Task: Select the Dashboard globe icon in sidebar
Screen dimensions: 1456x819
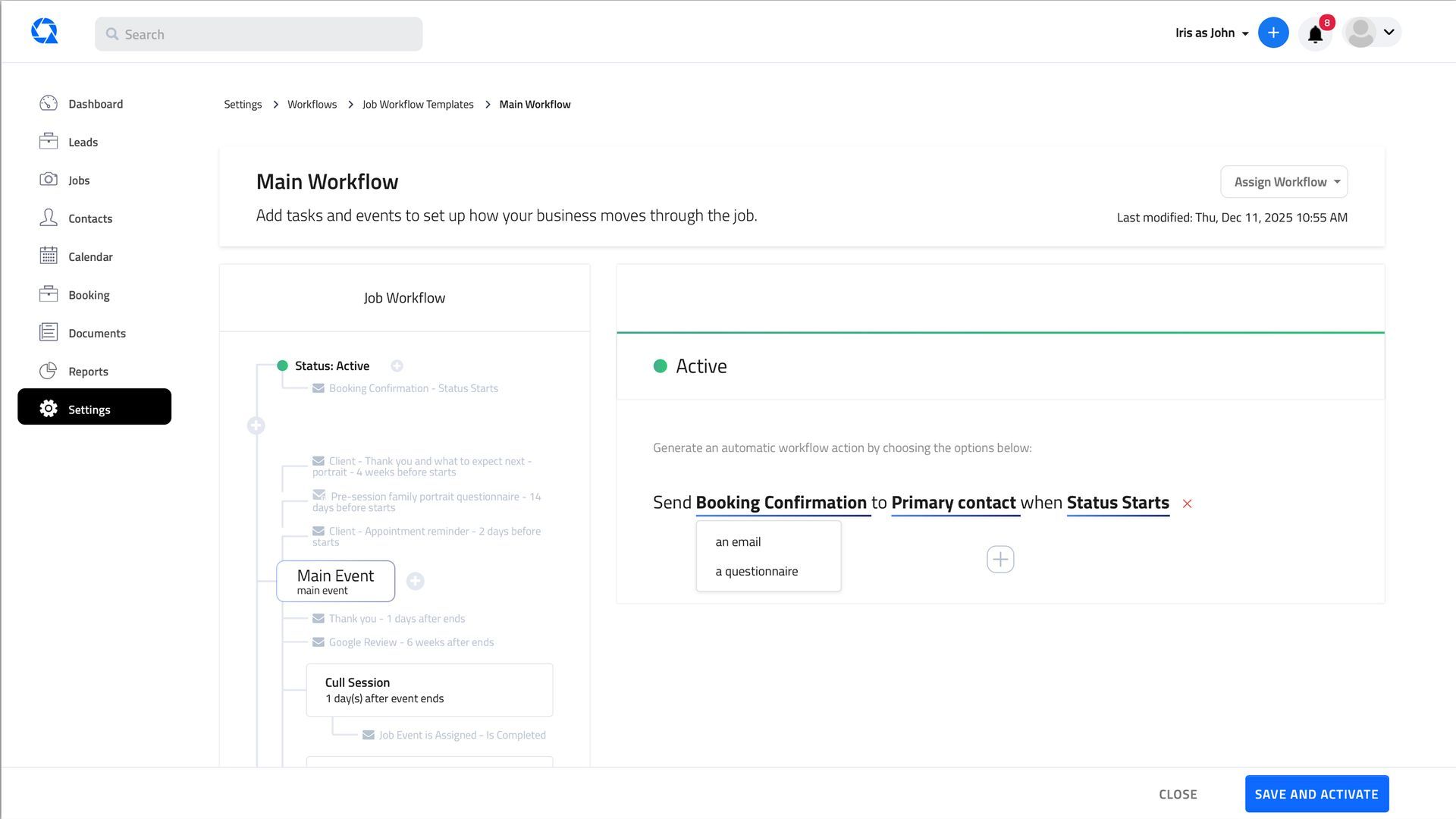Action: pyautogui.click(x=48, y=102)
